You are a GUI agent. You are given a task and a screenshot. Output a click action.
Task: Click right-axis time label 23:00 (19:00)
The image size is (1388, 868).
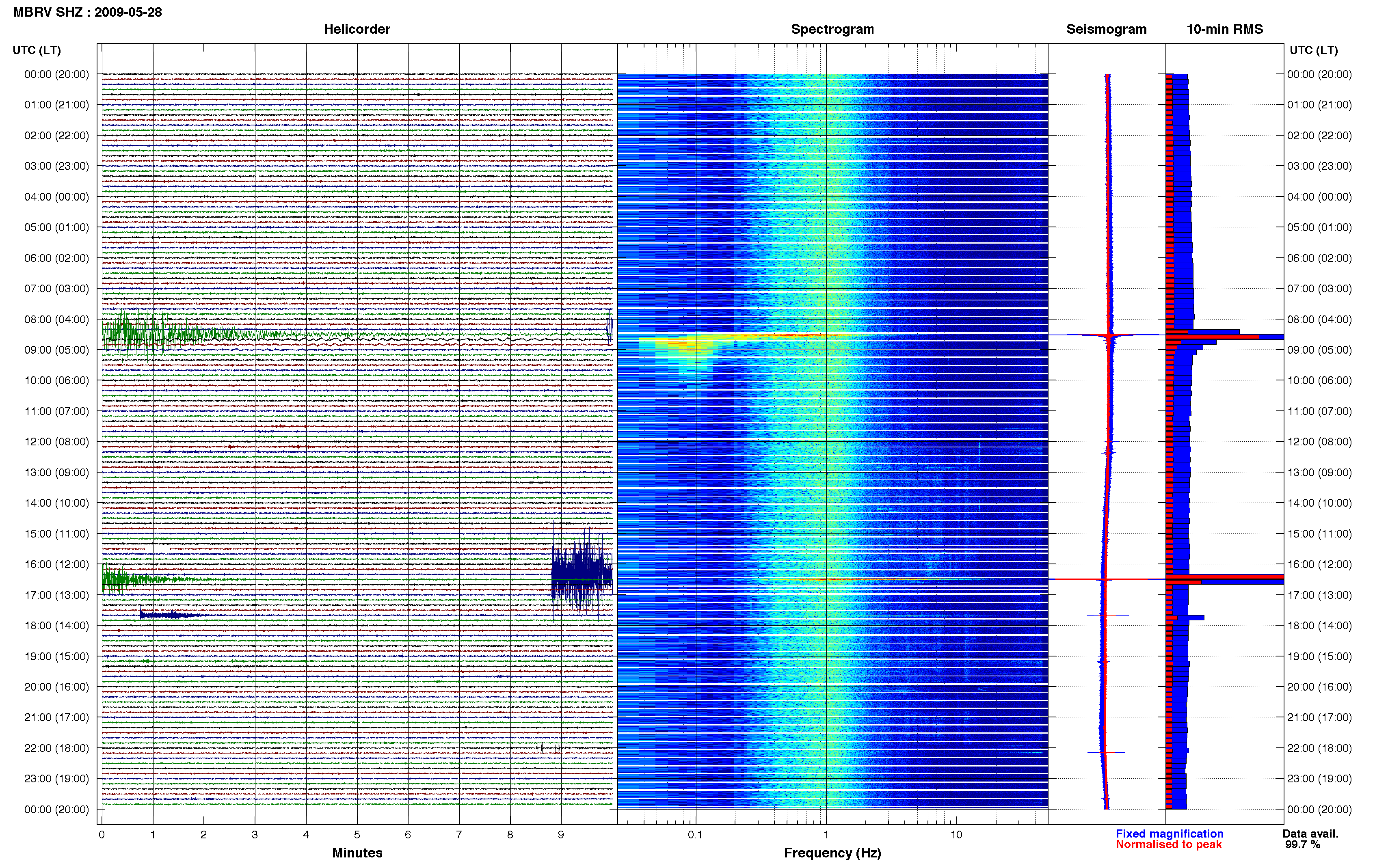[x=1319, y=778]
